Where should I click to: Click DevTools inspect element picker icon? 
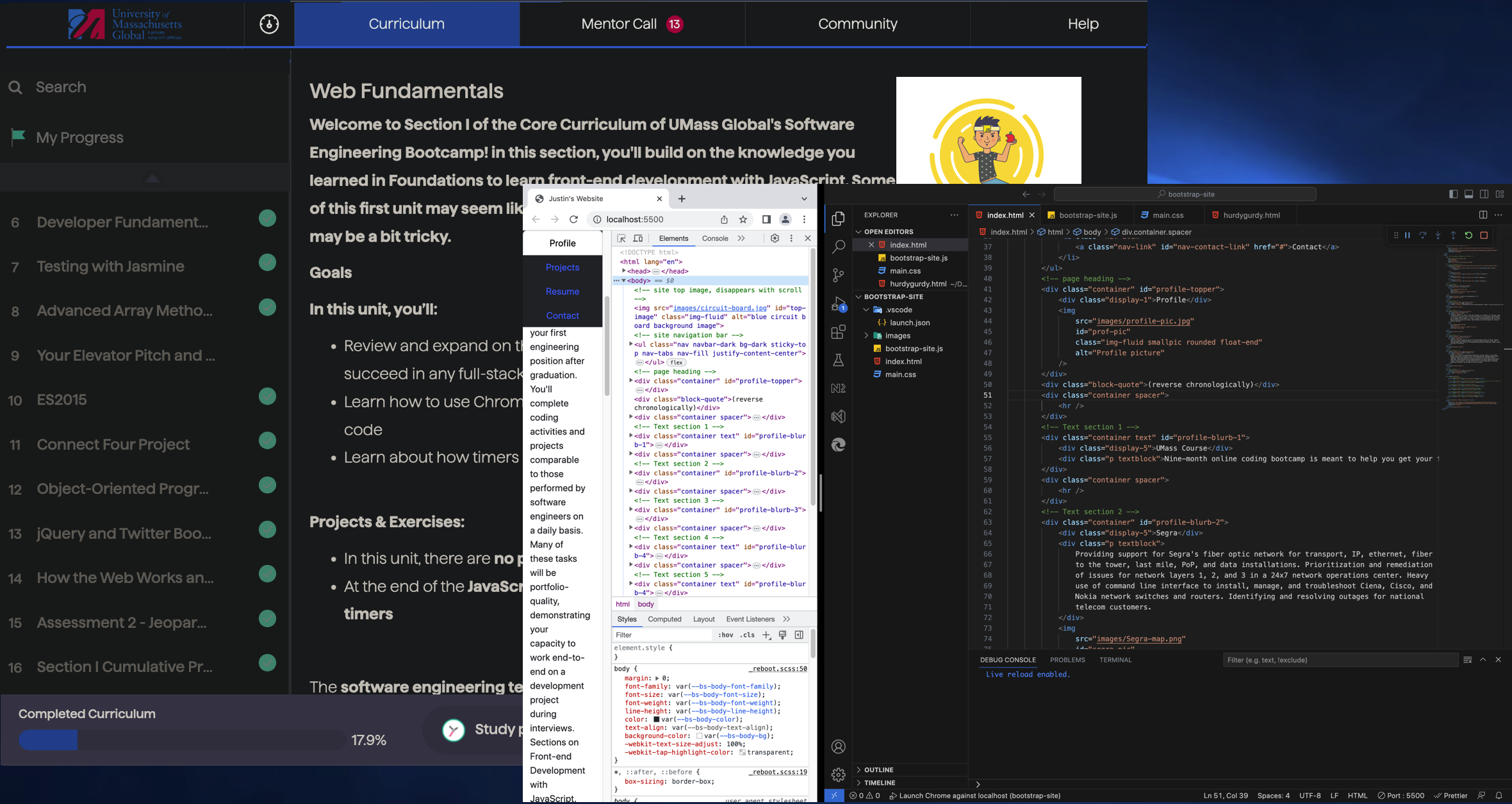(621, 238)
